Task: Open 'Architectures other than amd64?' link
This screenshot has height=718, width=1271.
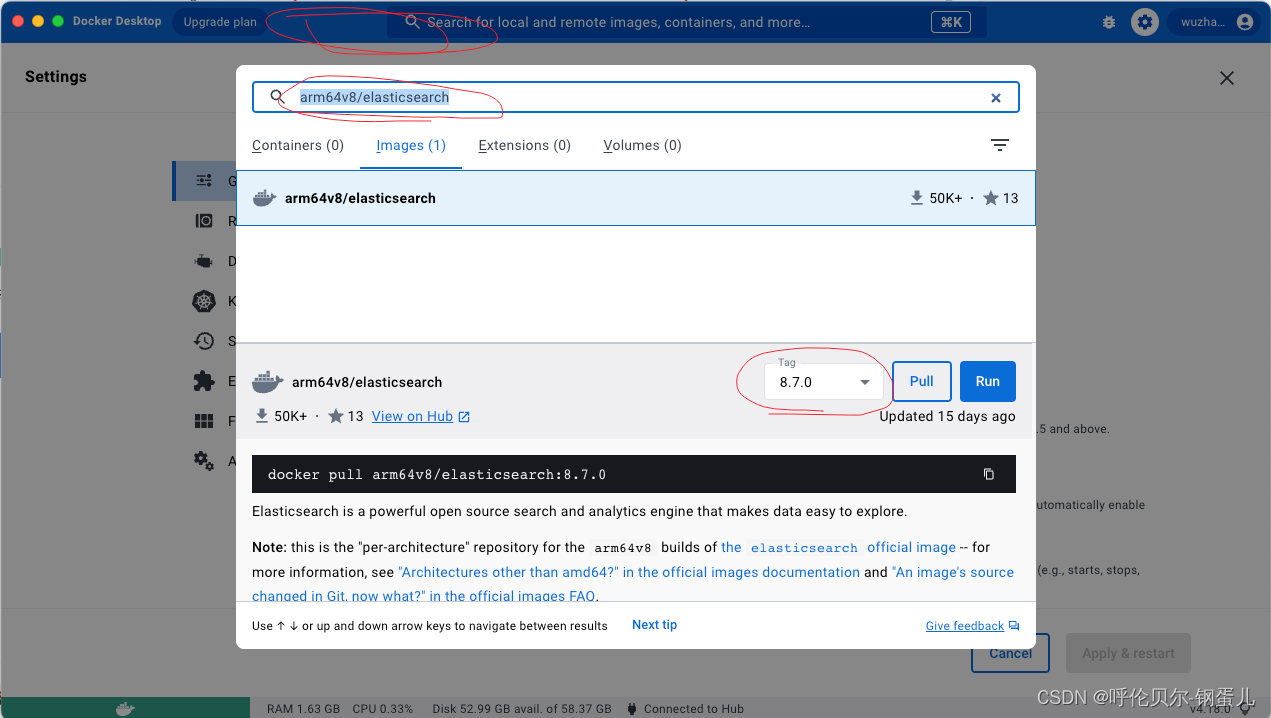Action: [629, 572]
